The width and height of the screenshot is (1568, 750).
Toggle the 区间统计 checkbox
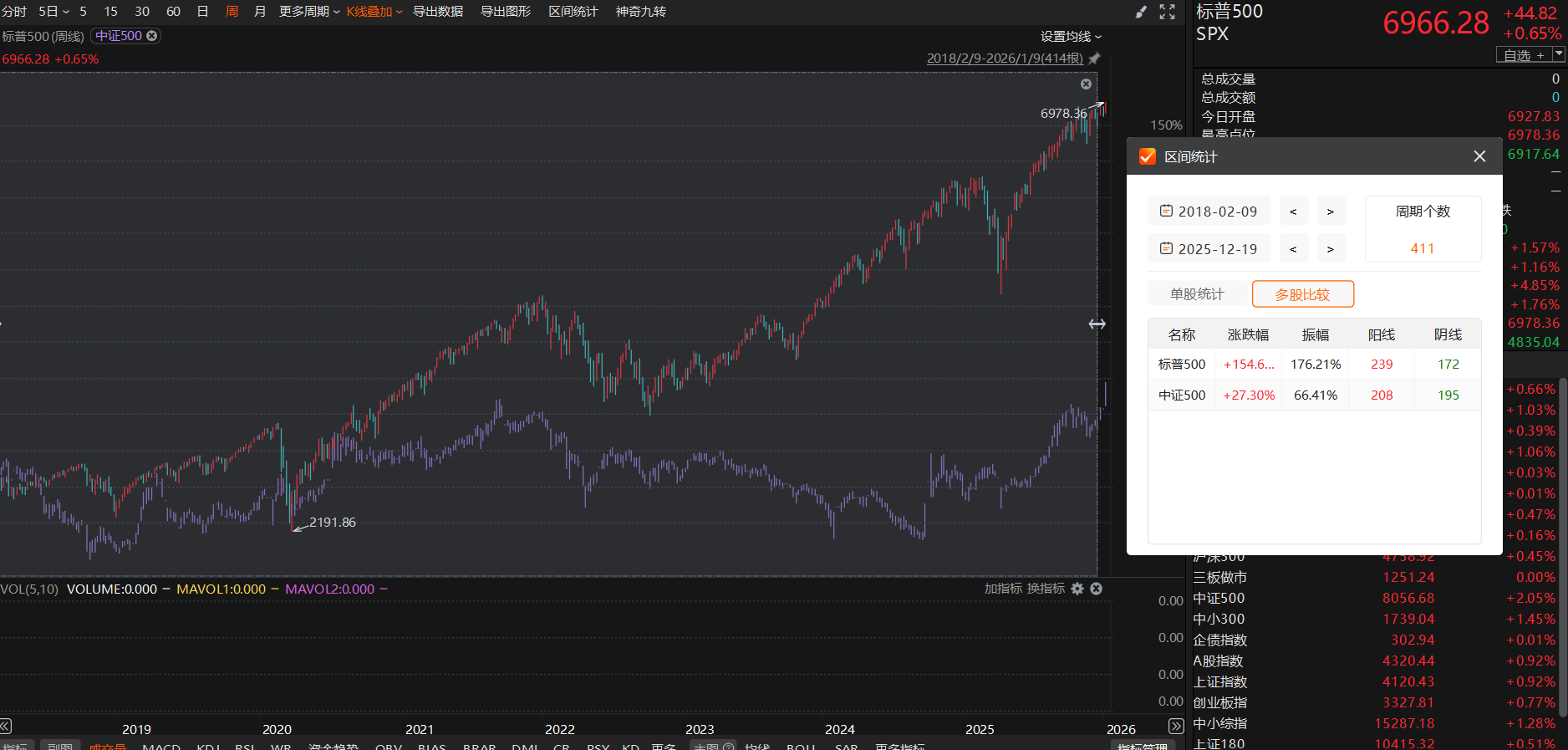(x=1148, y=156)
